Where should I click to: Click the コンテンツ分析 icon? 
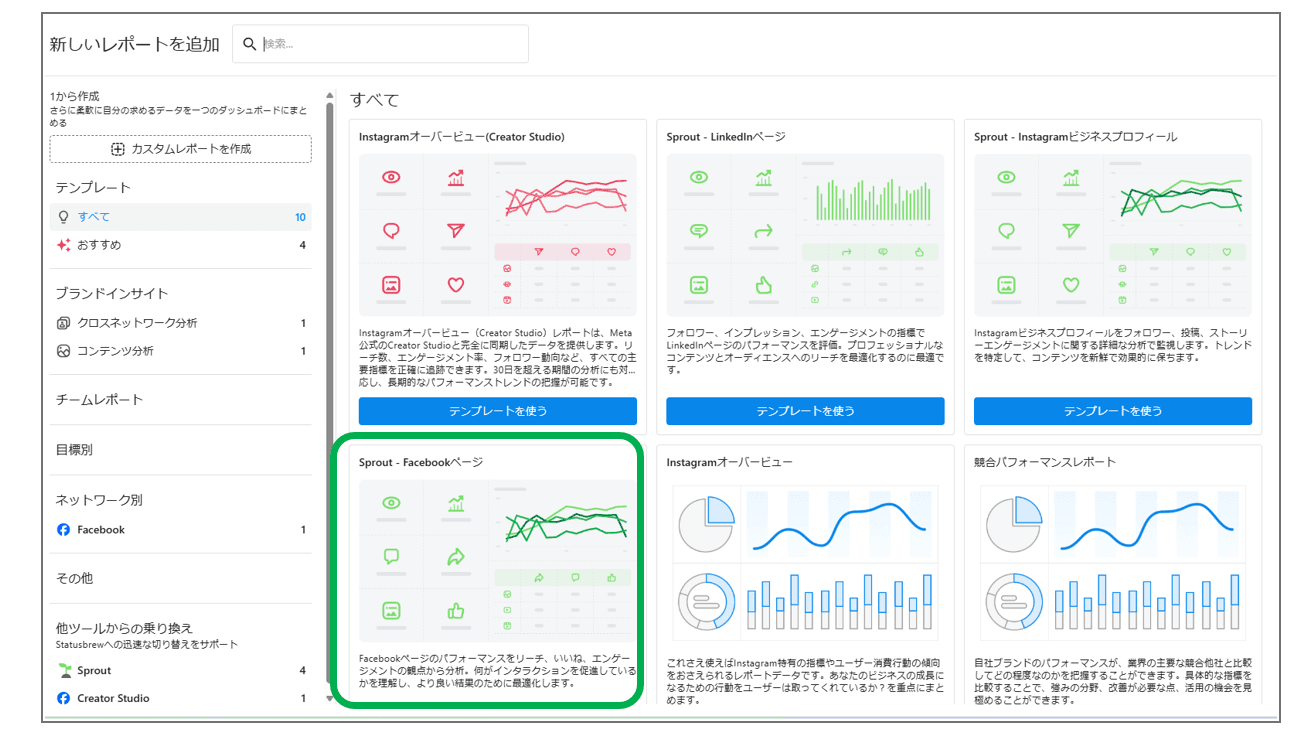(64, 351)
